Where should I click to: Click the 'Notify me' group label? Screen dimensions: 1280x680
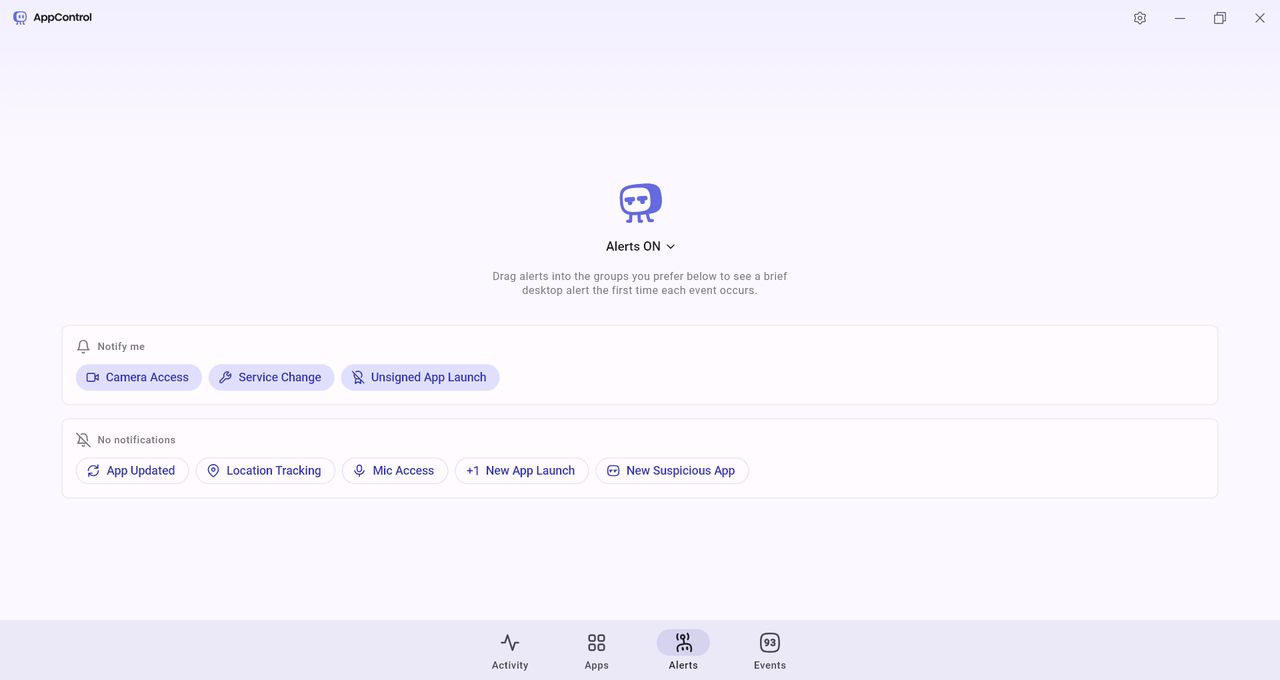tap(121, 346)
